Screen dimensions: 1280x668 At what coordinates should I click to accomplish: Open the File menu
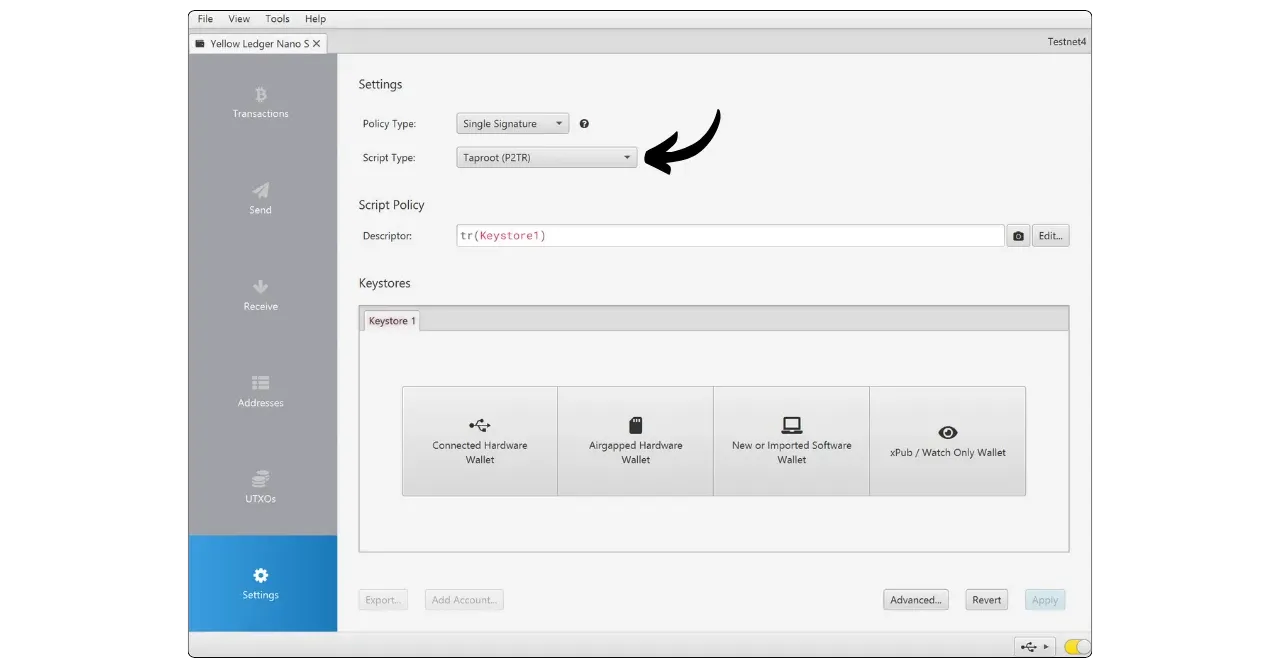(205, 19)
